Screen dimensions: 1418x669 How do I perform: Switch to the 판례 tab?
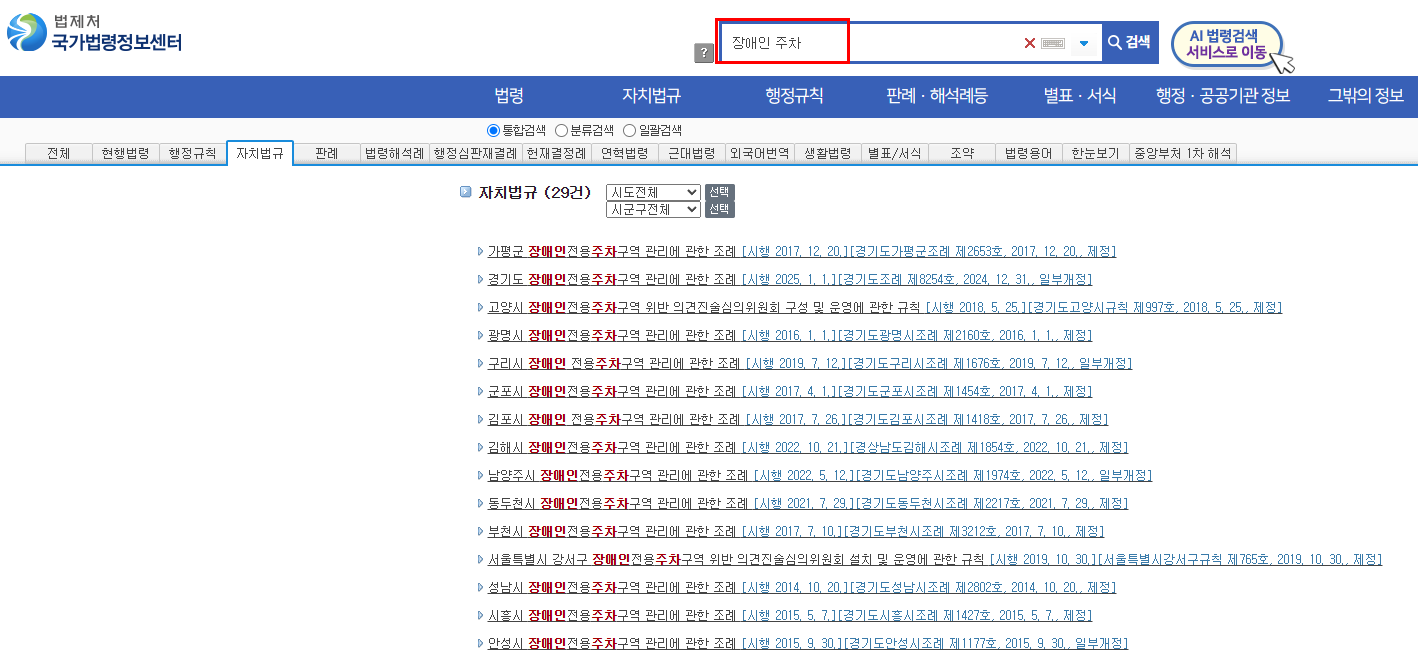tap(326, 152)
